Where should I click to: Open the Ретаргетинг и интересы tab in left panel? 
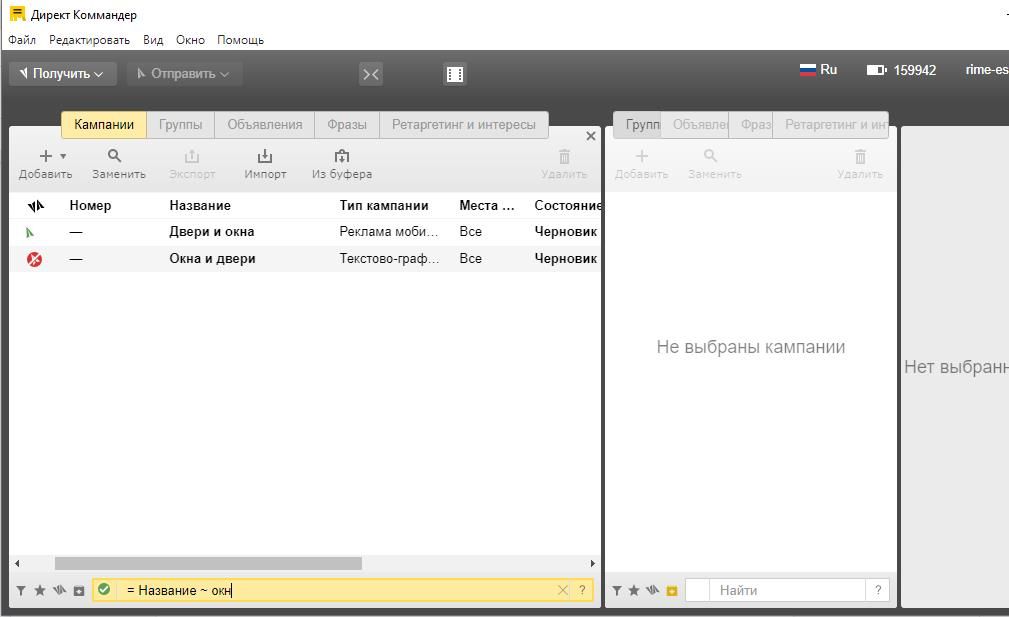pos(464,125)
